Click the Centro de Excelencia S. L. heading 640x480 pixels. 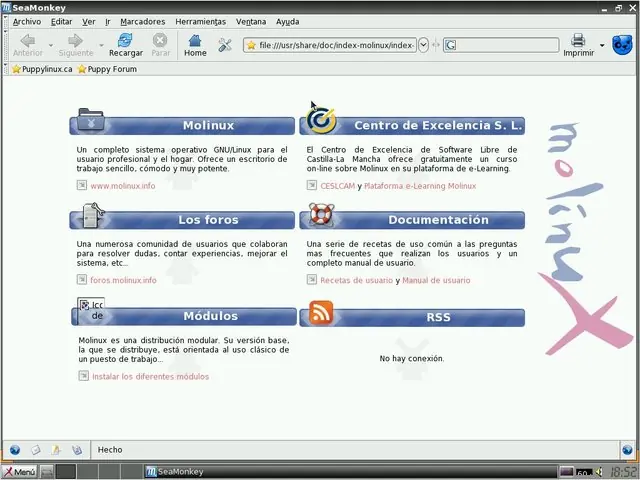pyautogui.click(x=438, y=125)
